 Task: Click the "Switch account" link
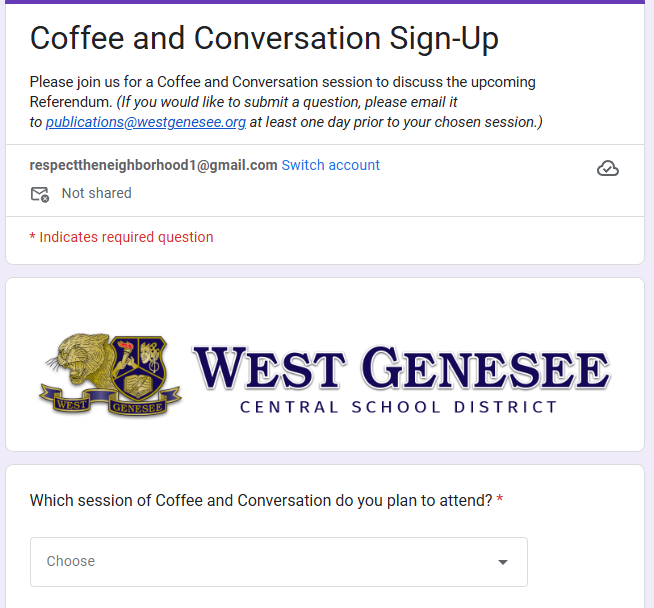(331, 165)
